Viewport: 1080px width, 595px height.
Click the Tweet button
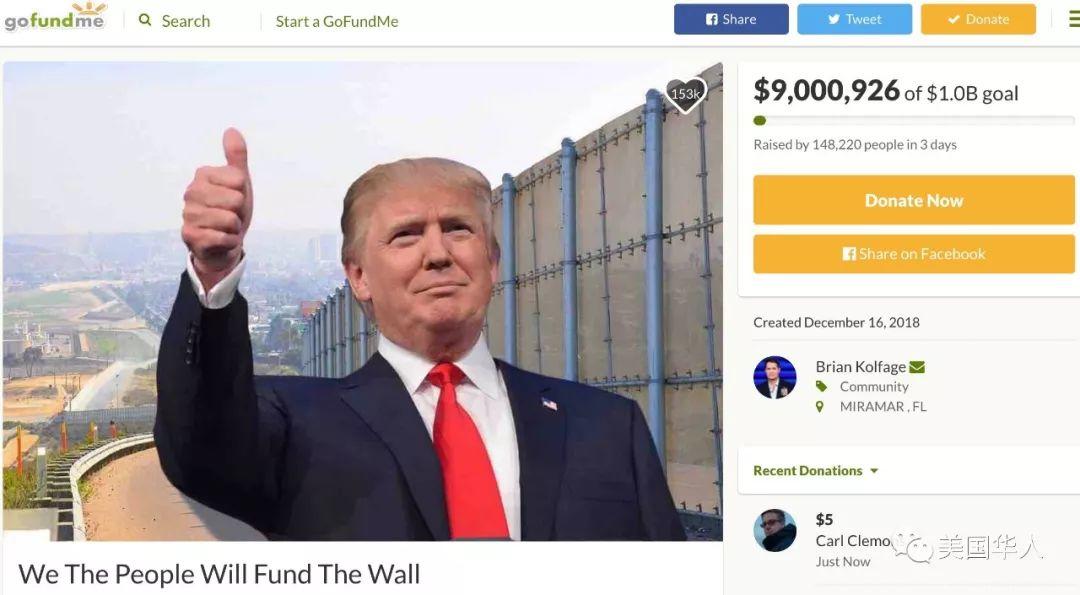pyautogui.click(x=855, y=19)
